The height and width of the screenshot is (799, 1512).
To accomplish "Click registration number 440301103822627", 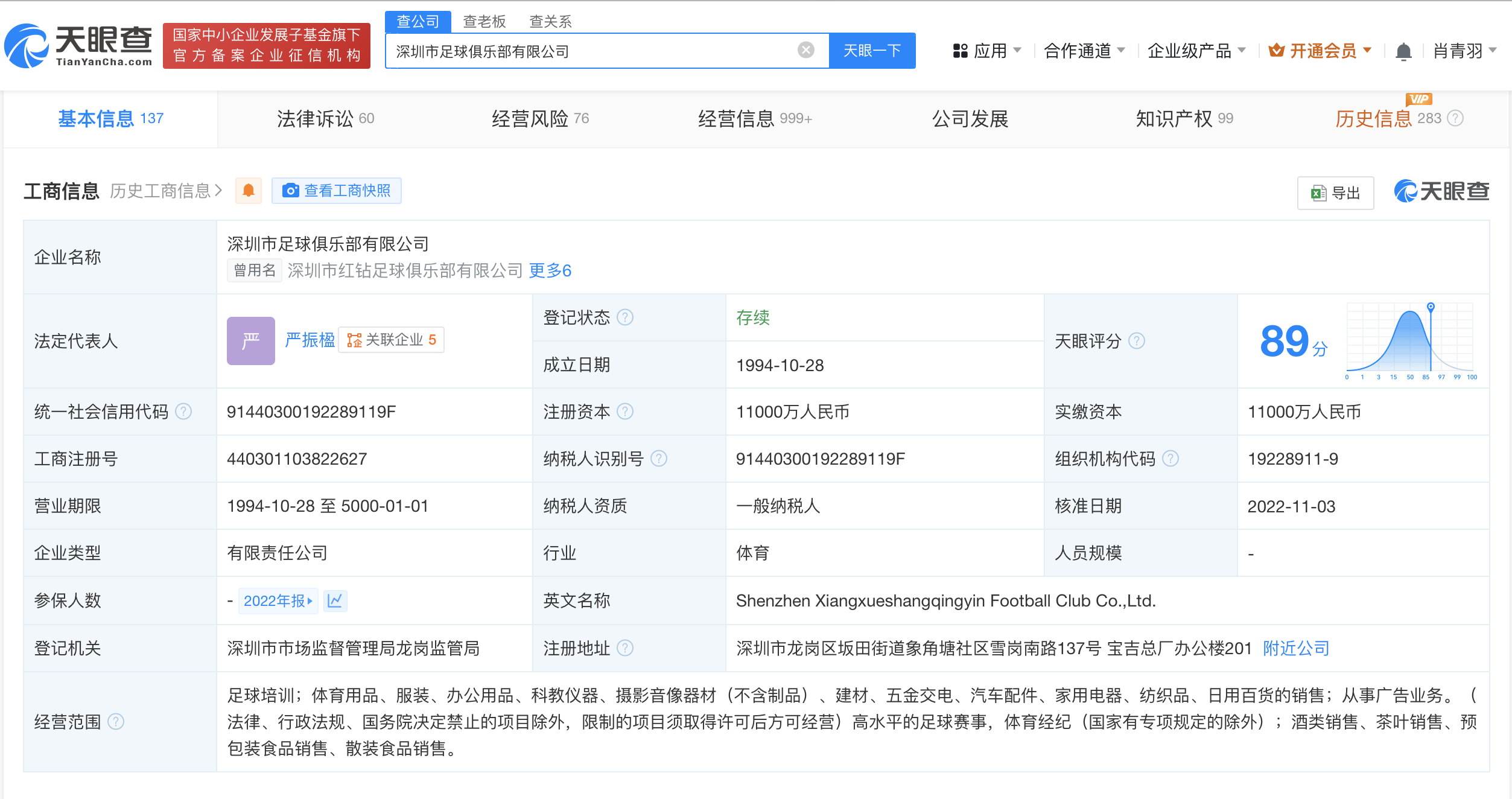I will tap(297, 459).
